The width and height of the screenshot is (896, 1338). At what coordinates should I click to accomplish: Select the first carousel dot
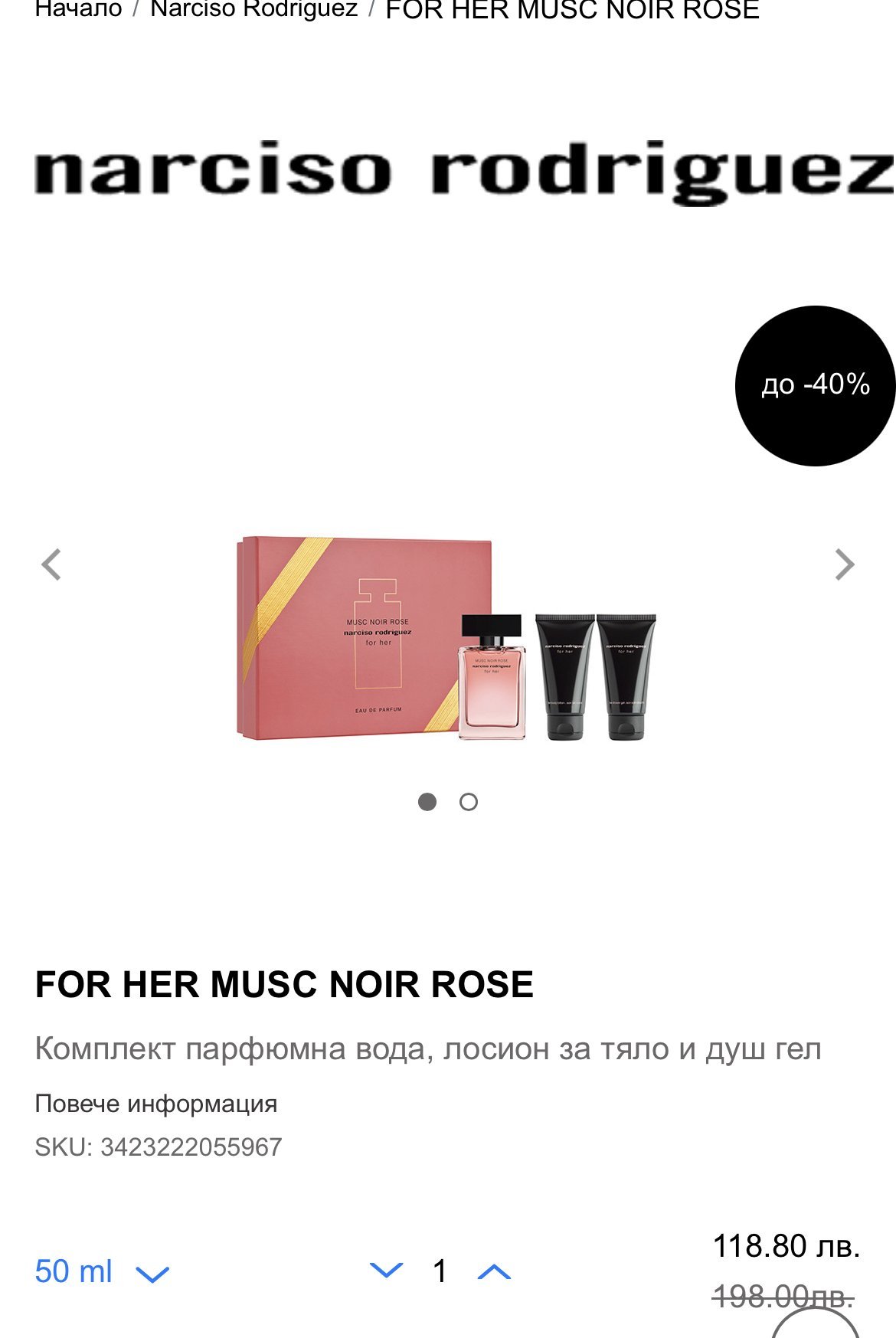(x=427, y=802)
